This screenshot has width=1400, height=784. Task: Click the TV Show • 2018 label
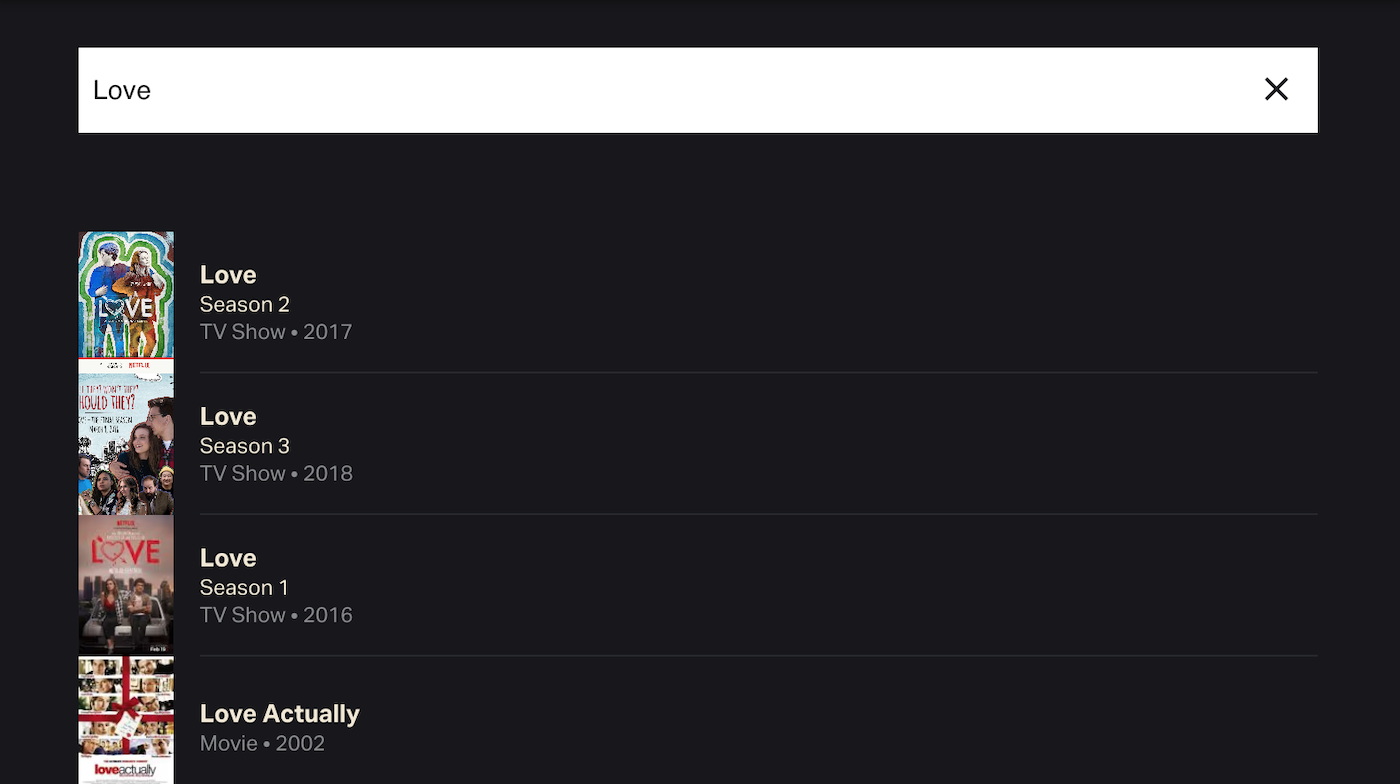tap(276, 473)
